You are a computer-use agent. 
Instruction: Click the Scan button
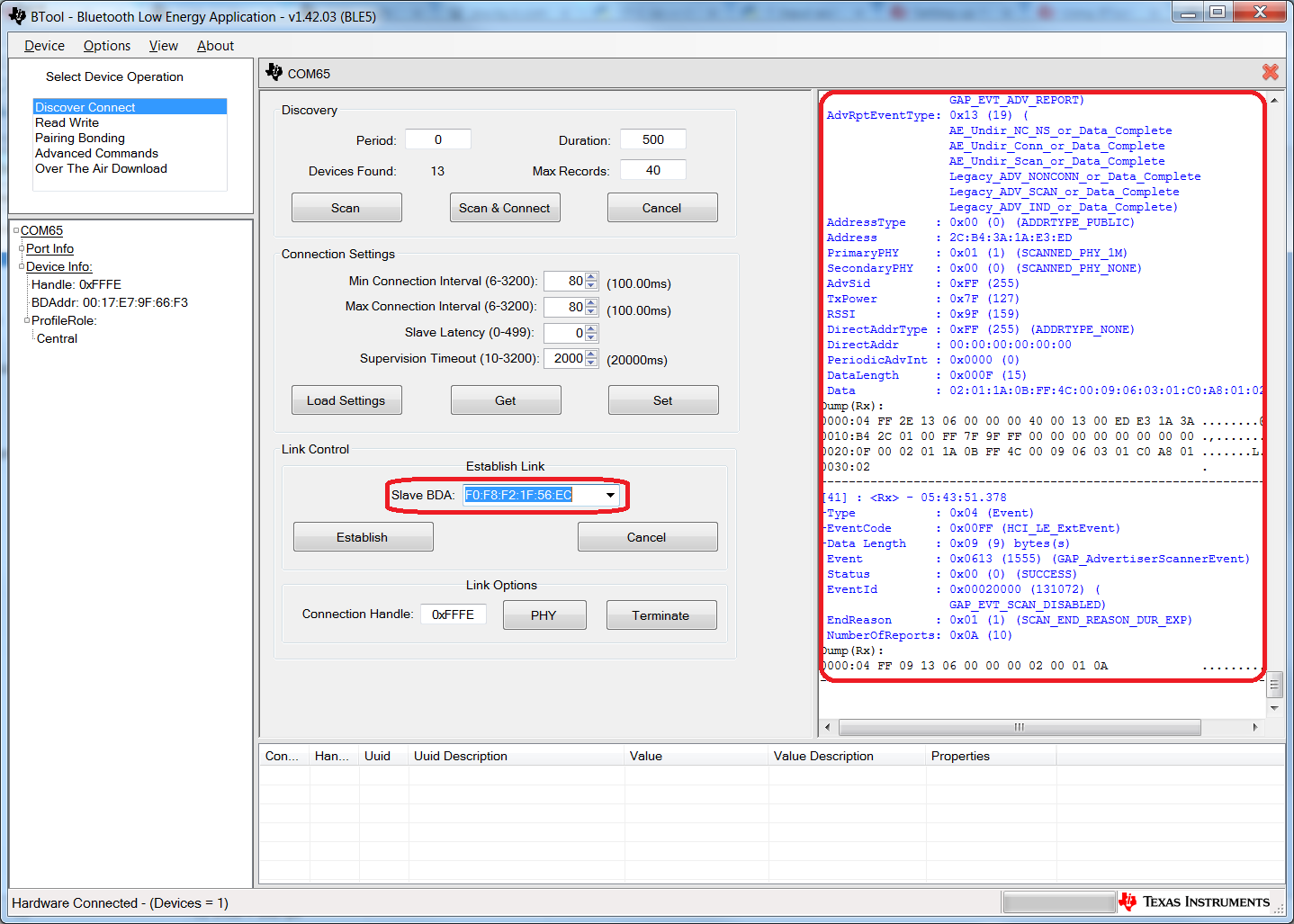[x=346, y=208]
